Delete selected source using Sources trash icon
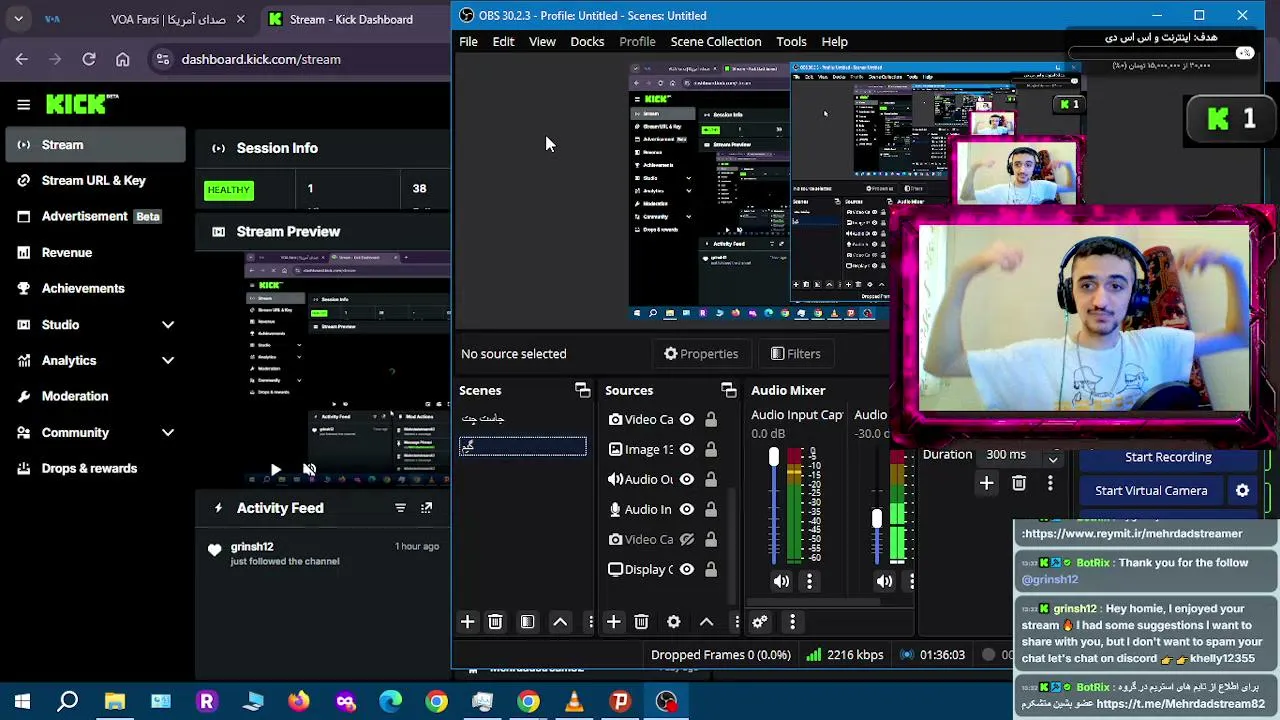Image resolution: width=1280 pixels, height=720 pixels. point(641,622)
